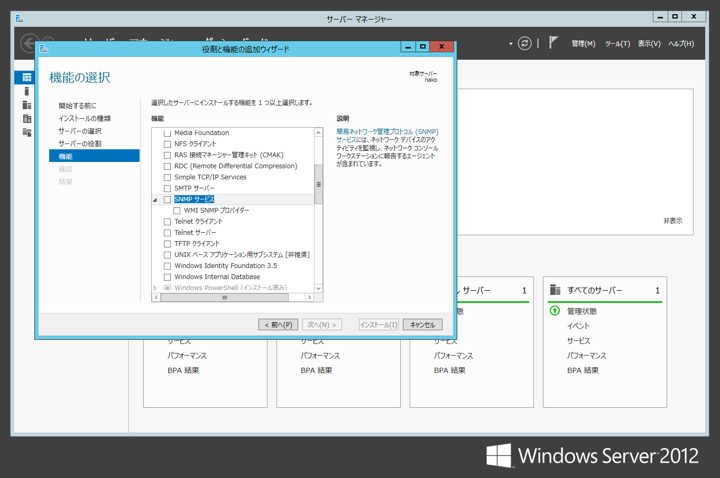Select the 機能 wizard step

click(x=94, y=156)
